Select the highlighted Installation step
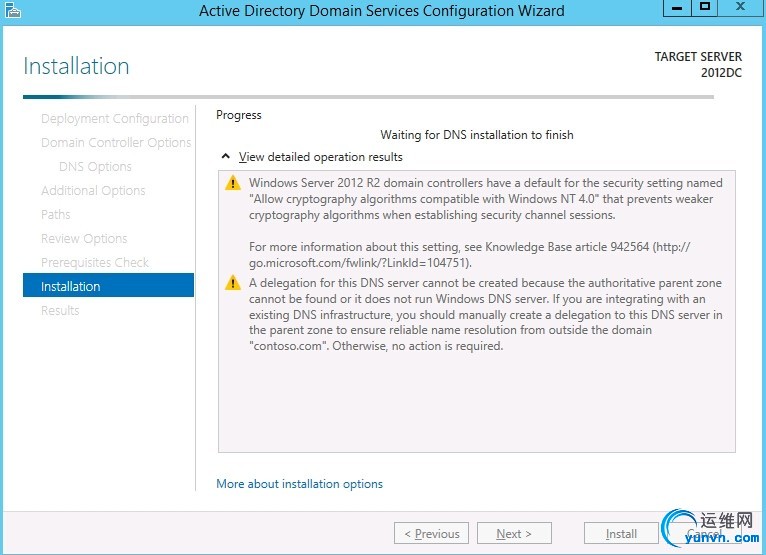Viewport: 766px width, 555px height. click(108, 287)
